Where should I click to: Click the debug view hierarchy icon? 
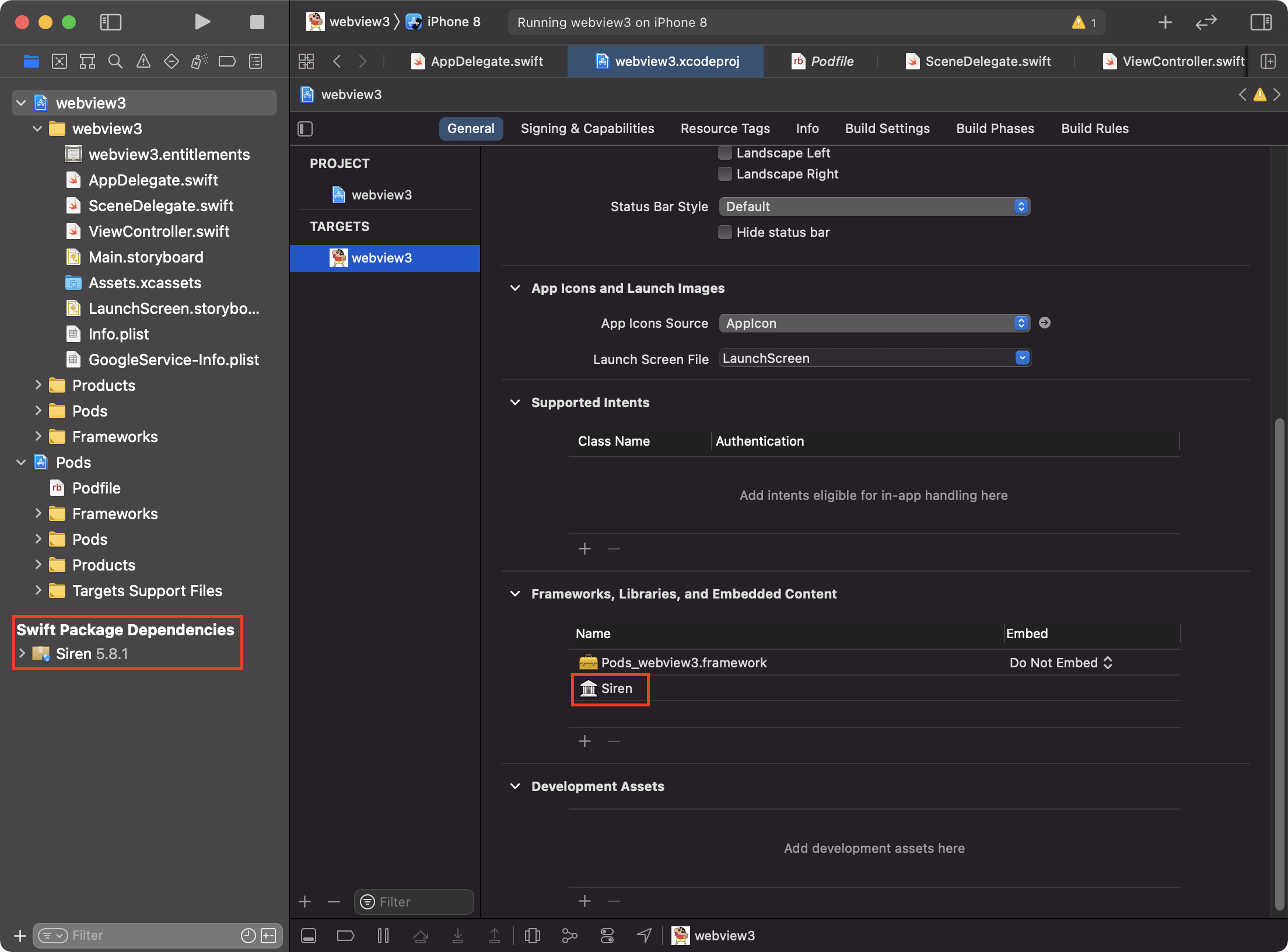click(532, 936)
